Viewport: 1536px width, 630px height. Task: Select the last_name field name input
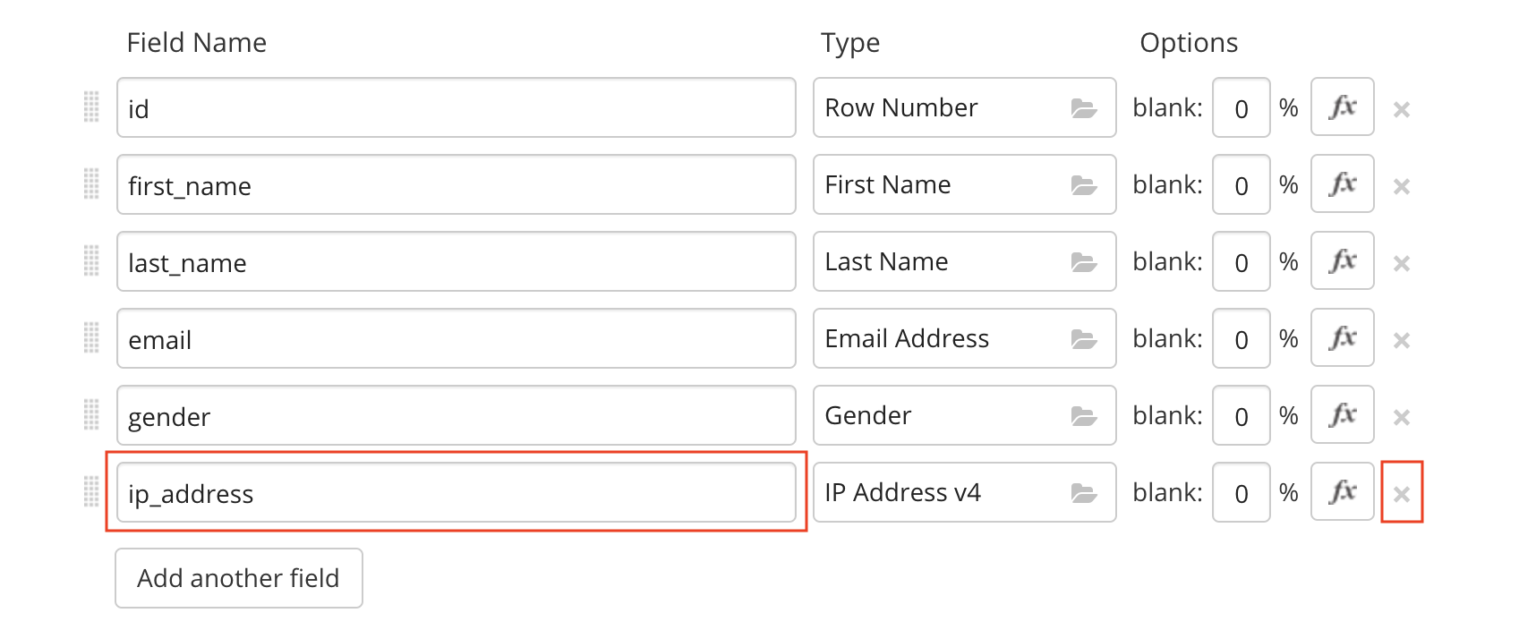pyautogui.click(x=456, y=261)
